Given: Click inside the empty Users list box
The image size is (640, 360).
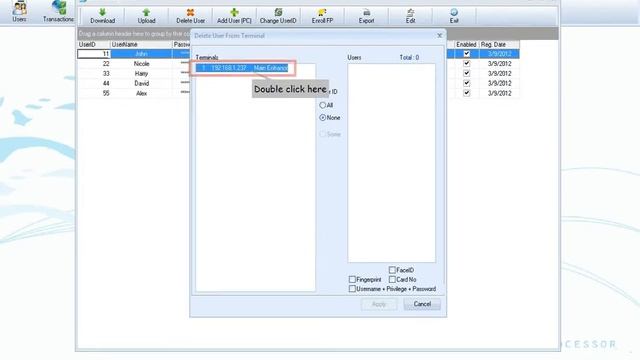Looking at the screenshot, I should [x=391, y=163].
